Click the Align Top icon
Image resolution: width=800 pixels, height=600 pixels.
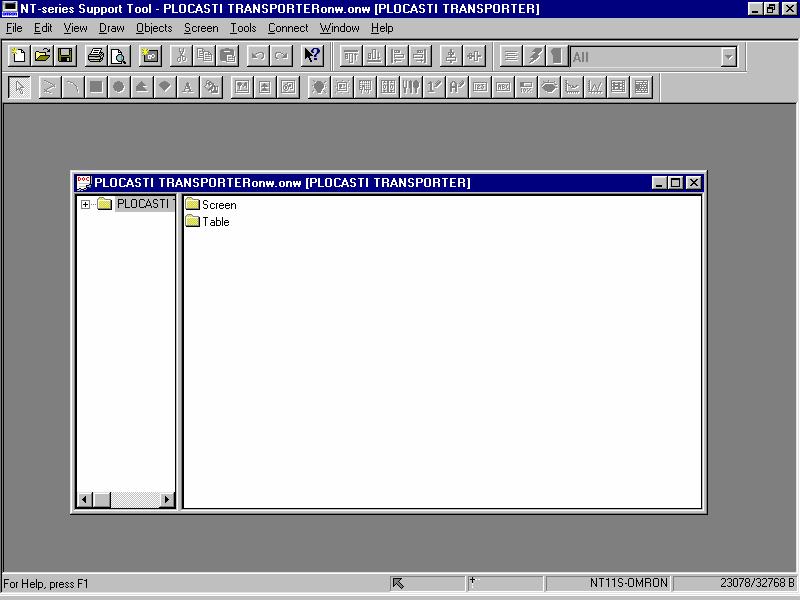tap(351, 56)
